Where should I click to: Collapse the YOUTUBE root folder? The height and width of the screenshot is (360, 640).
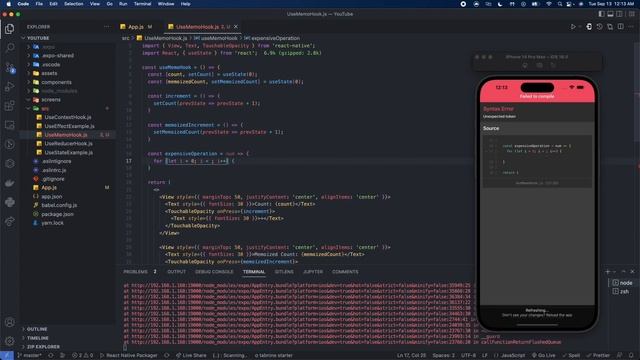(68, 38)
